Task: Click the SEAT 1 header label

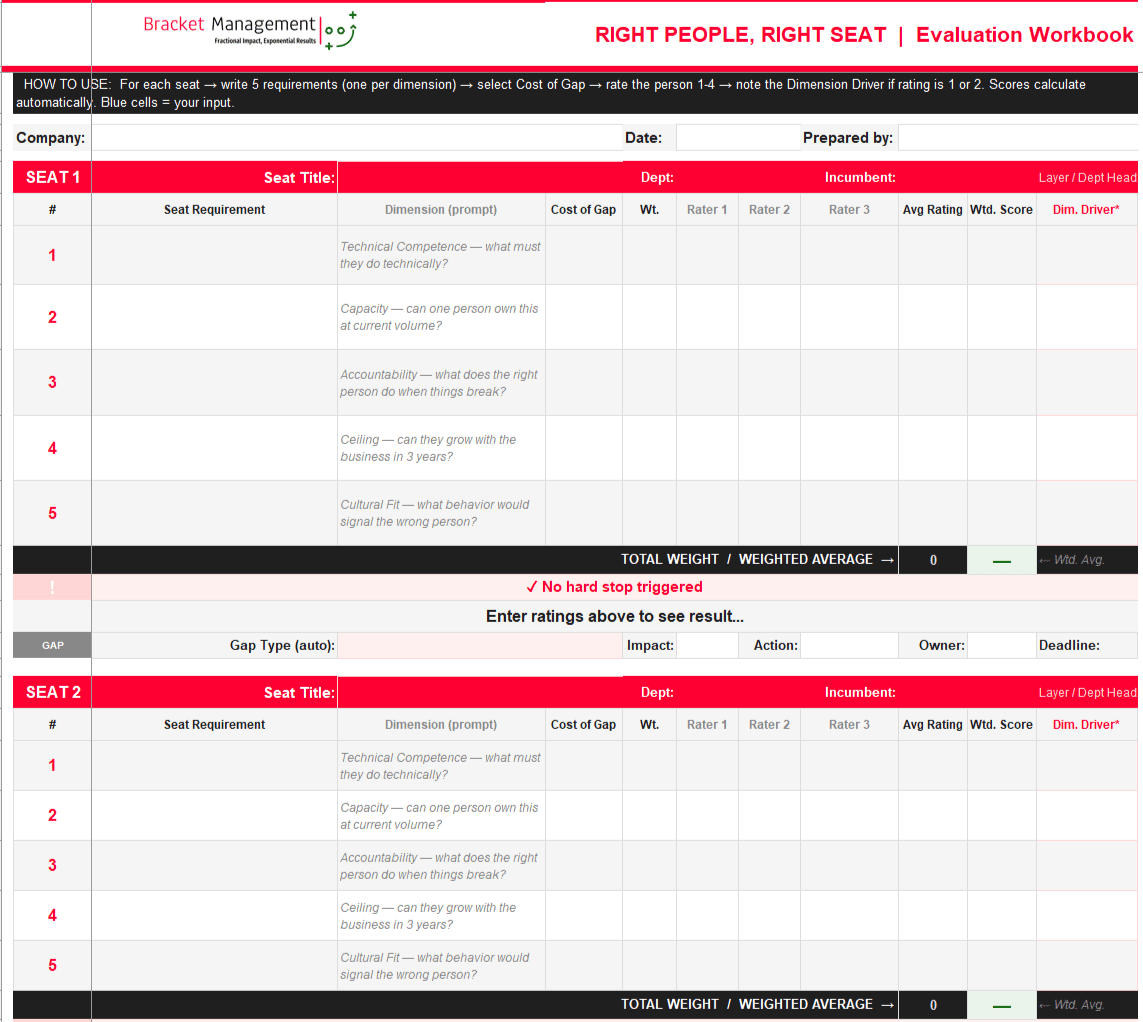Action: pyautogui.click(x=52, y=178)
